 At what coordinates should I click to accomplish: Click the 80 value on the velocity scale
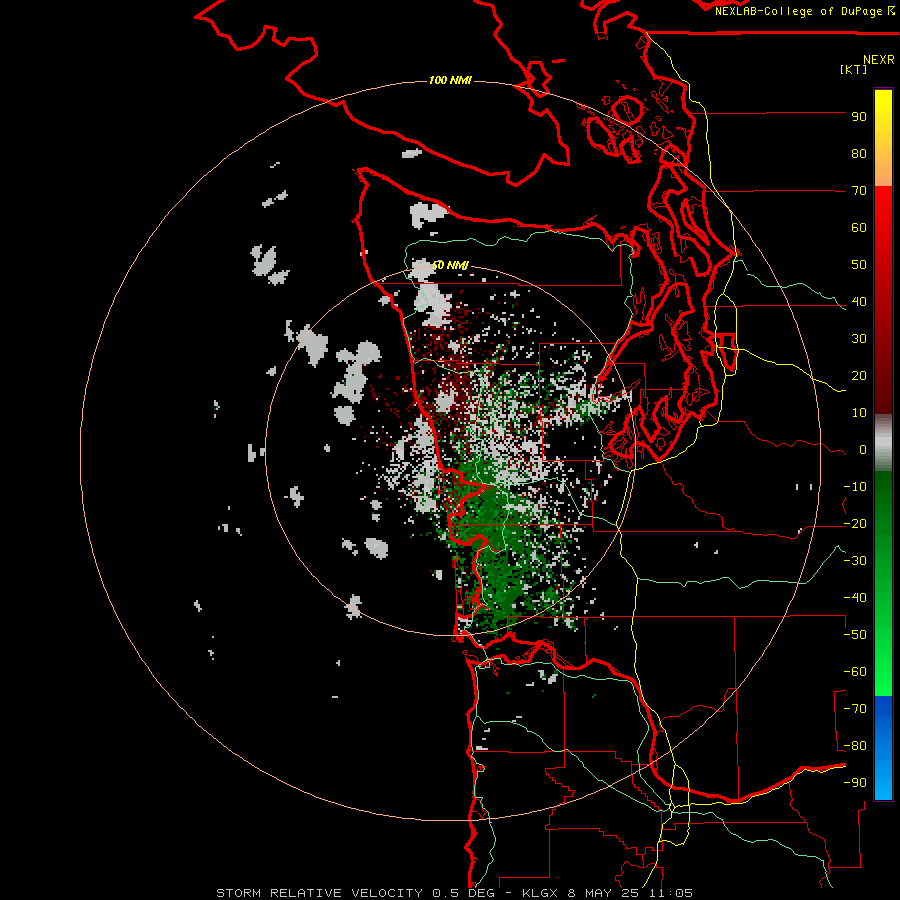click(859, 153)
